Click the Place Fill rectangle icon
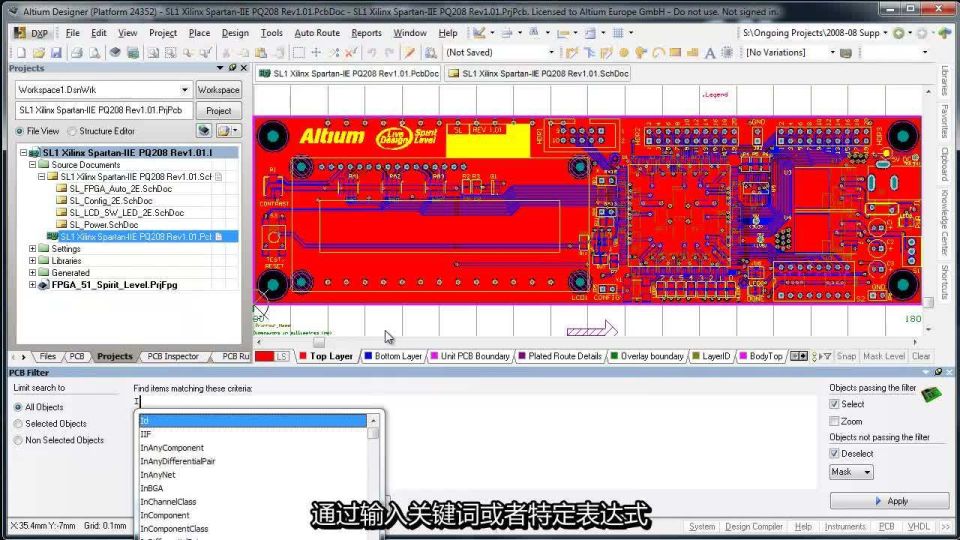 (x=675, y=53)
